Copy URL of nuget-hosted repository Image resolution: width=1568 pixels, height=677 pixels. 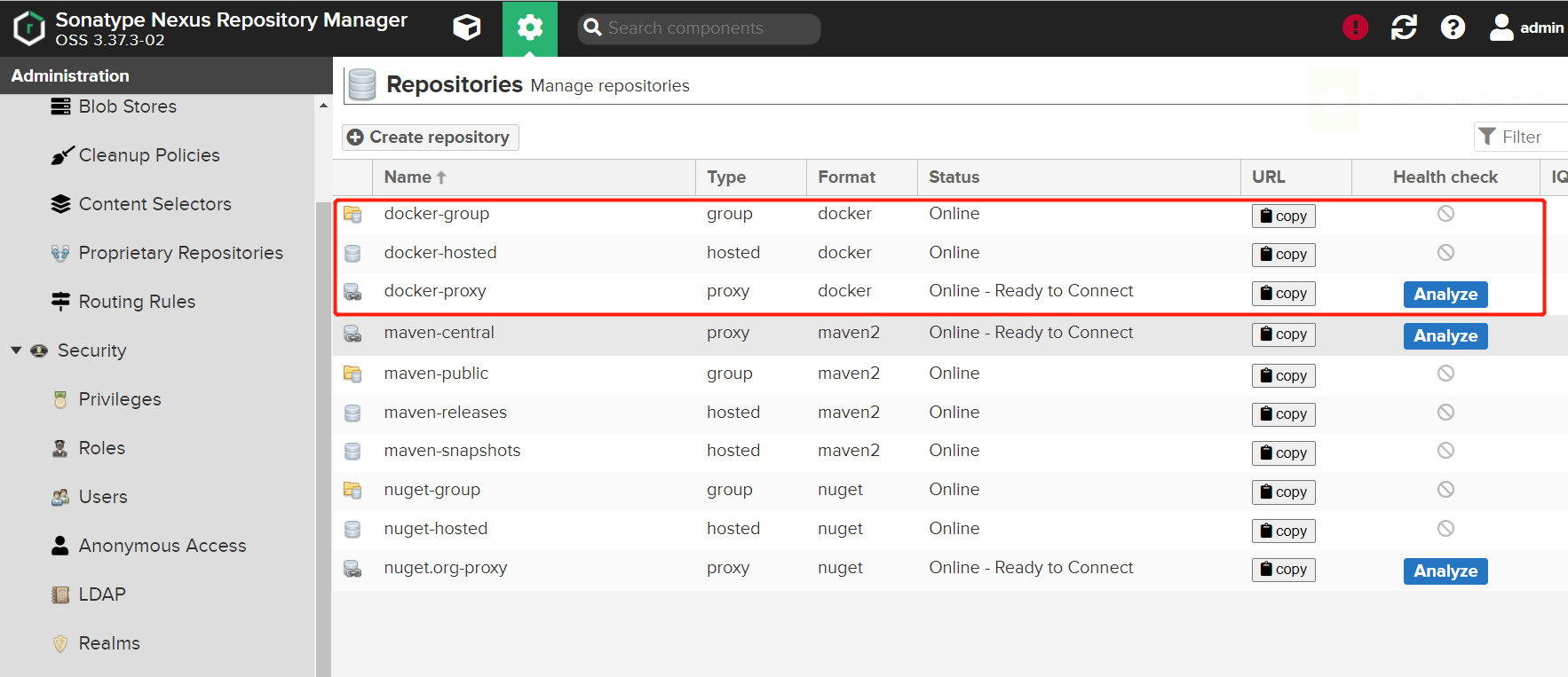pyautogui.click(x=1284, y=531)
